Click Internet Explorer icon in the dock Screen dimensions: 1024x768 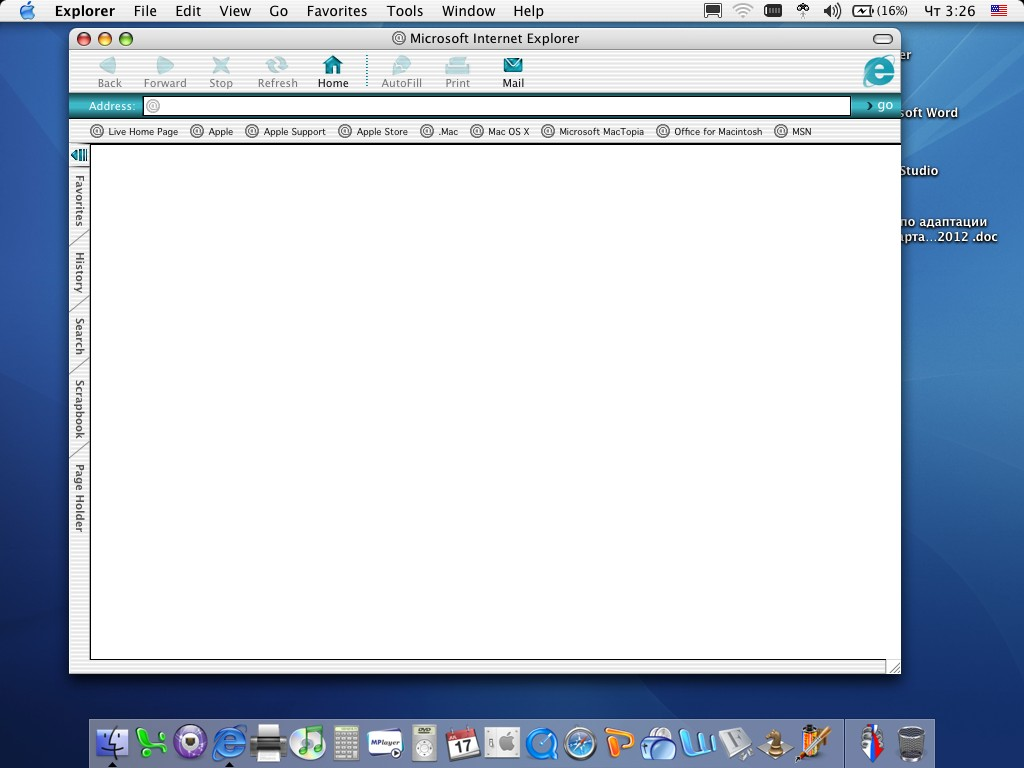[x=229, y=743]
